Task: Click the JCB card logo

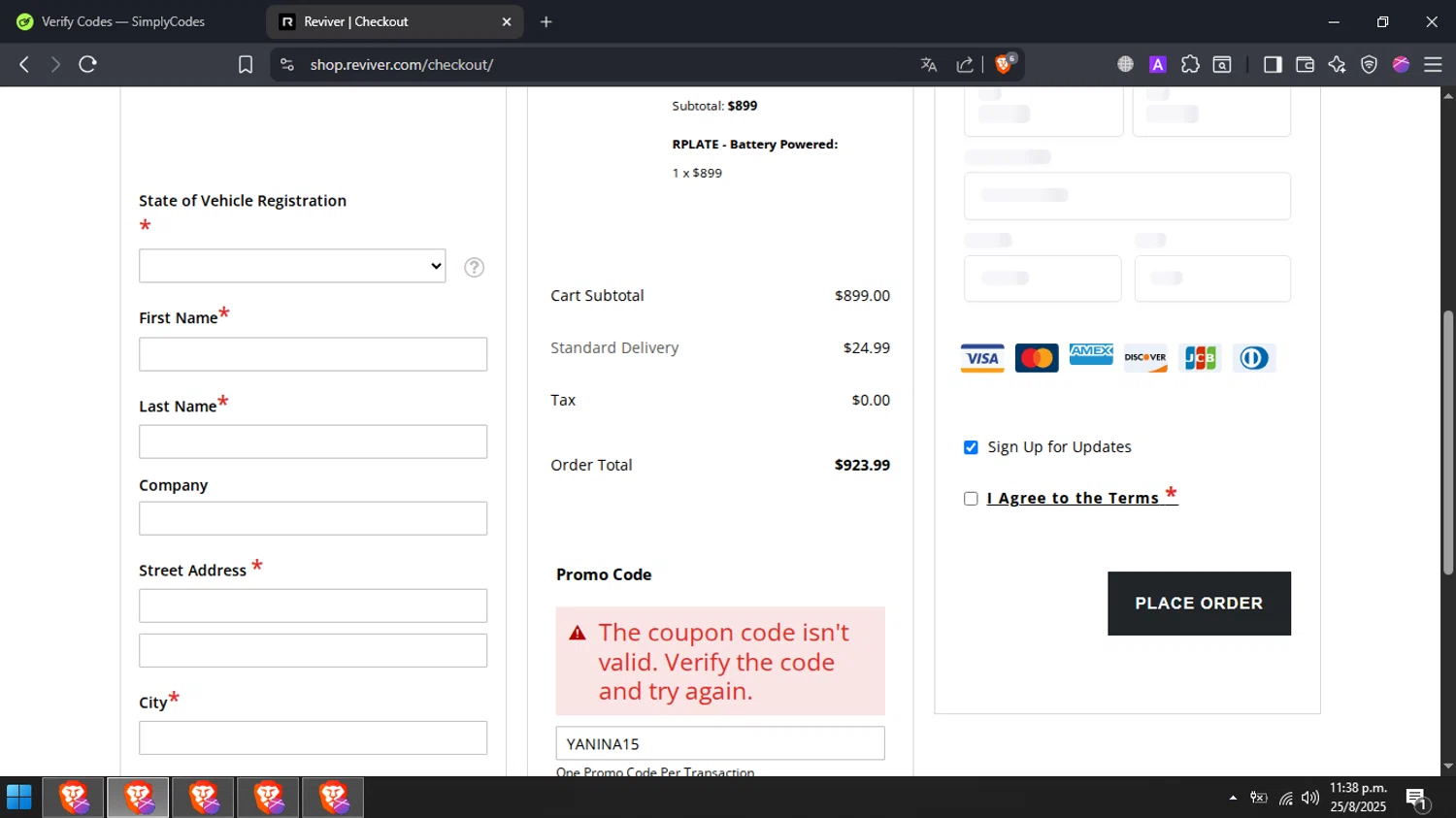Action: coord(1200,358)
